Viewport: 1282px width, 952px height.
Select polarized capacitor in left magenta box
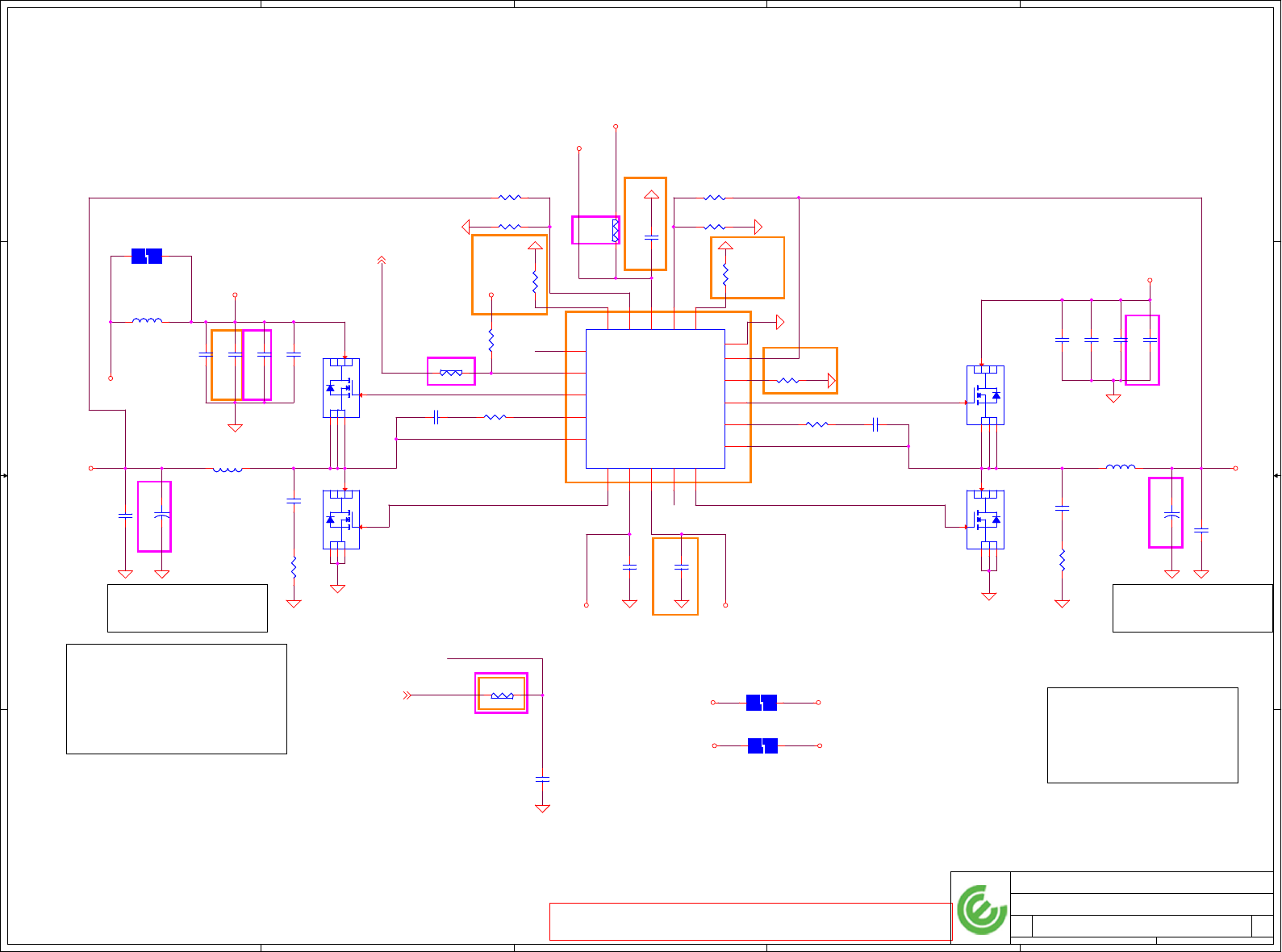pyautogui.click(x=161, y=514)
